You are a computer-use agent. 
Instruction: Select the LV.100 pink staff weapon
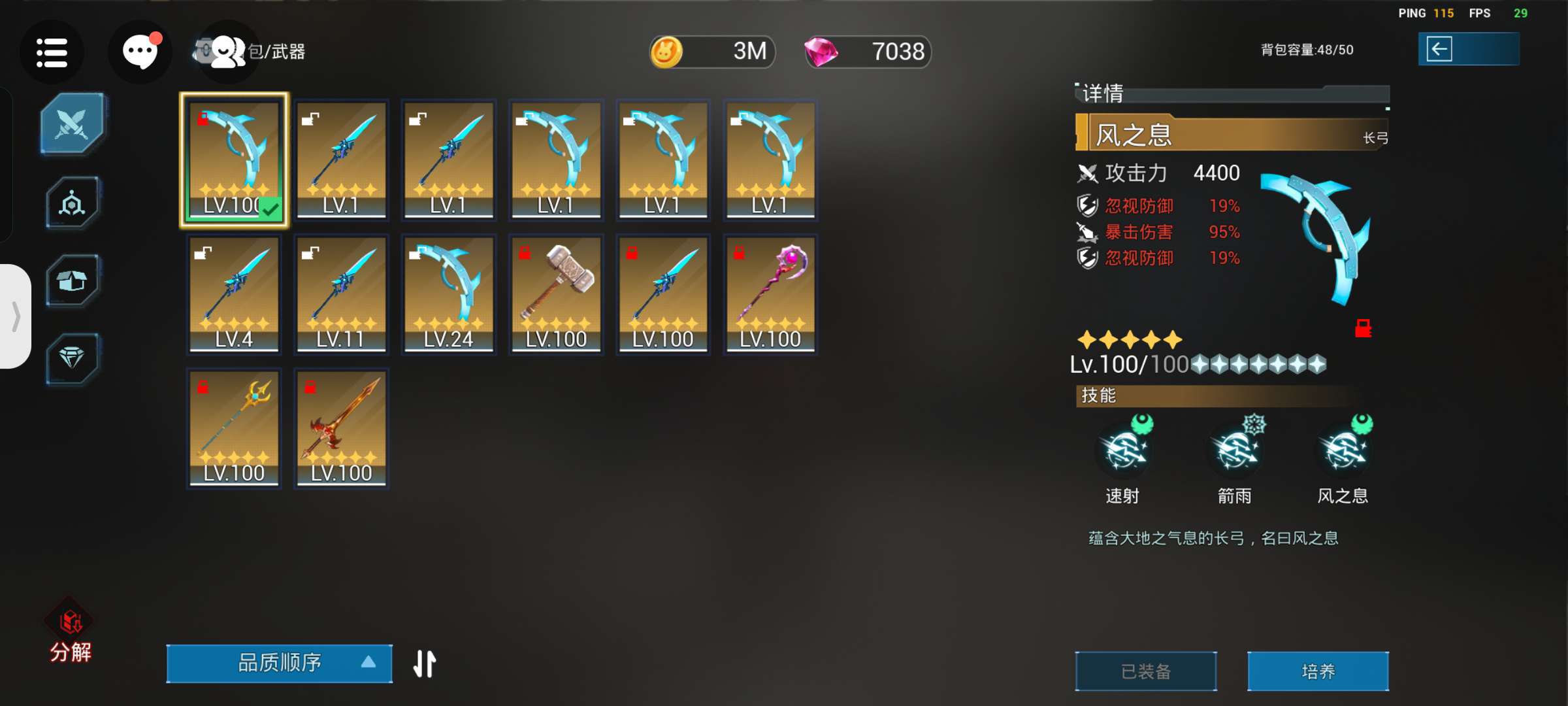pos(770,295)
